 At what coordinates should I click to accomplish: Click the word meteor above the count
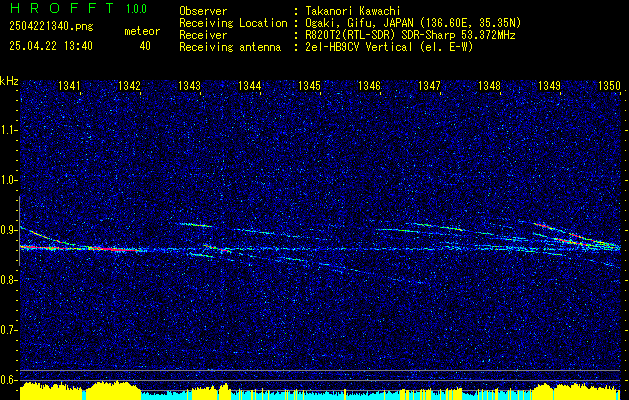click(x=142, y=31)
